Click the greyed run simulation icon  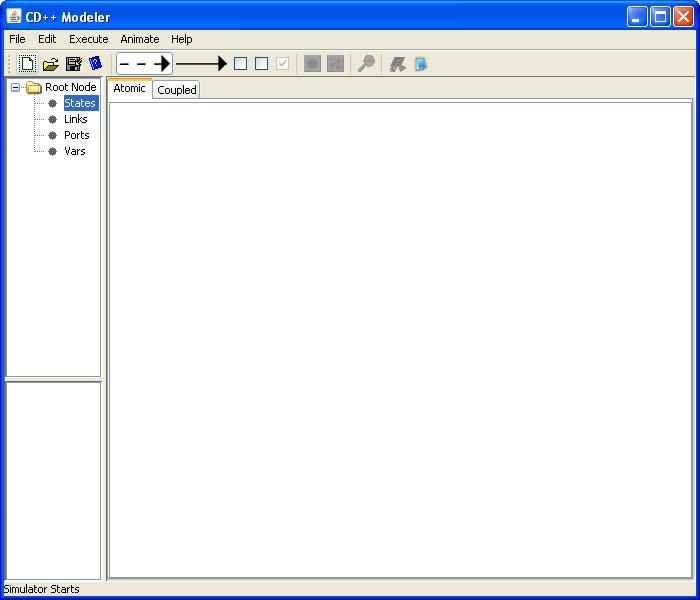pyautogui.click(x=397, y=64)
